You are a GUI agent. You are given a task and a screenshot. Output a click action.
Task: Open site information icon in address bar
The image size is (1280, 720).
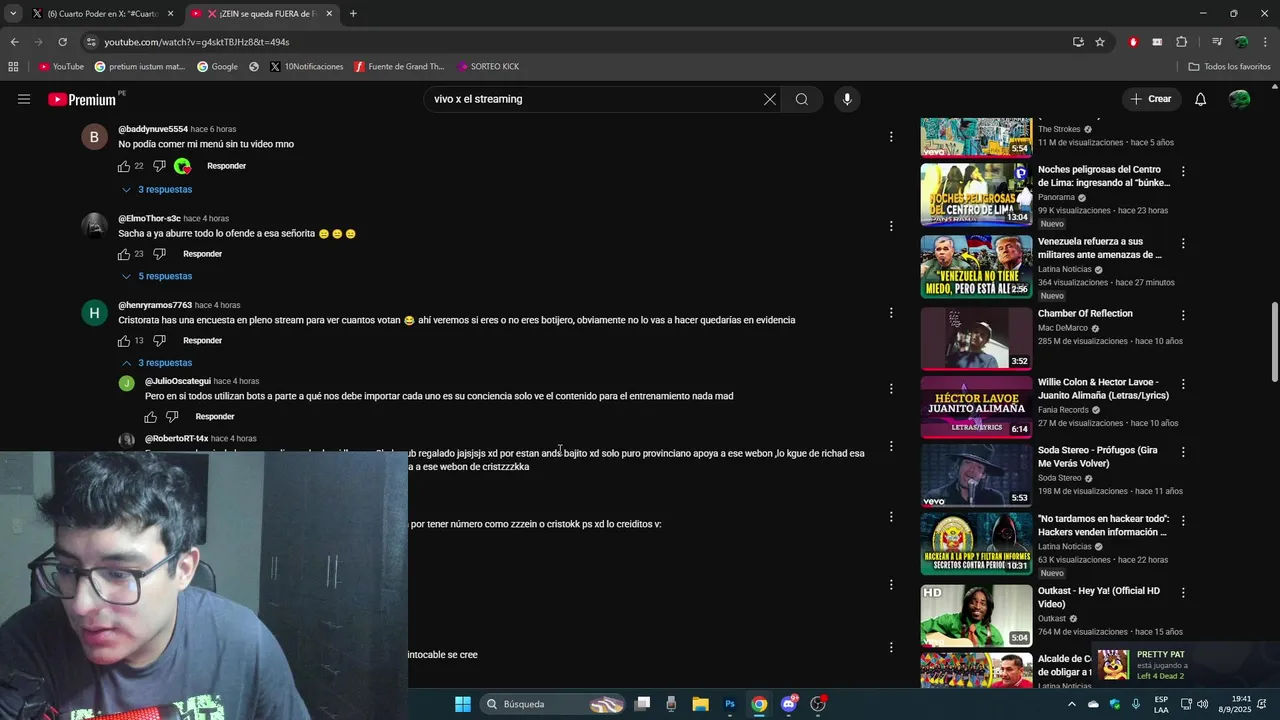(x=91, y=42)
